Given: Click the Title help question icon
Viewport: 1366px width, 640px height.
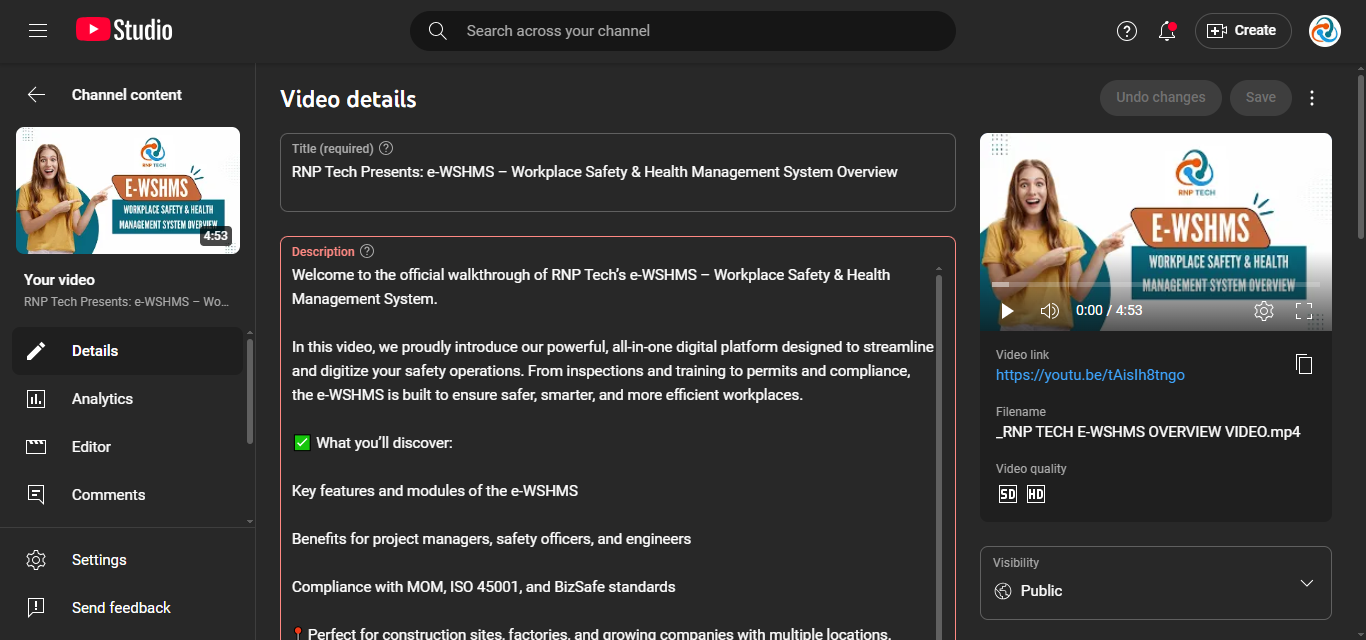Looking at the screenshot, I should (x=386, y=149).
